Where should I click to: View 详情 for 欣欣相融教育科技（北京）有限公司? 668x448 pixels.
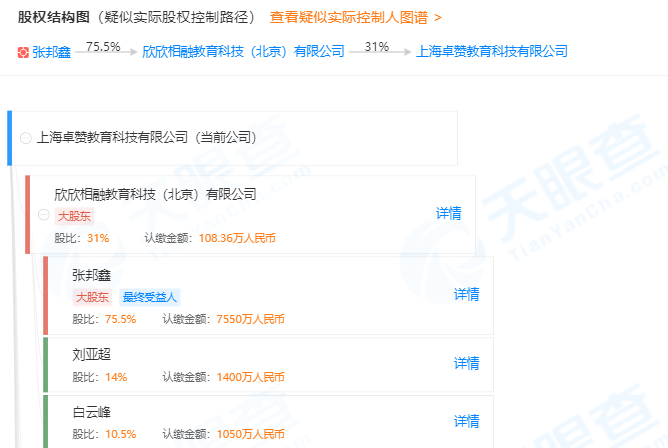pyautogui.click(x=448, y=213)
